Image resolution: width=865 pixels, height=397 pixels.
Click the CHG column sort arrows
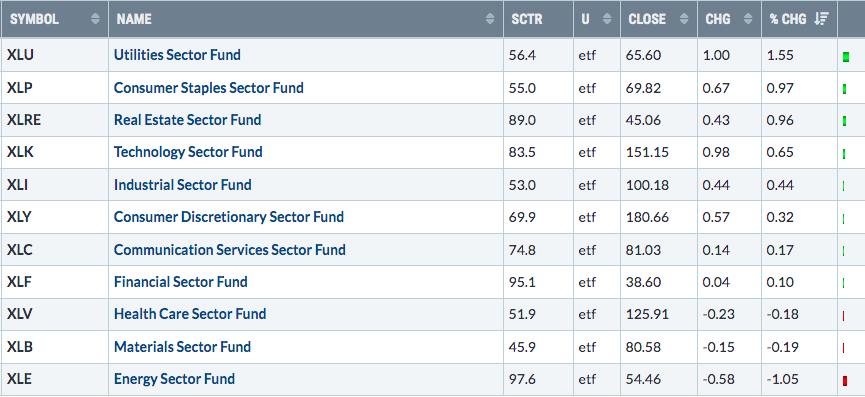(748, 19)
